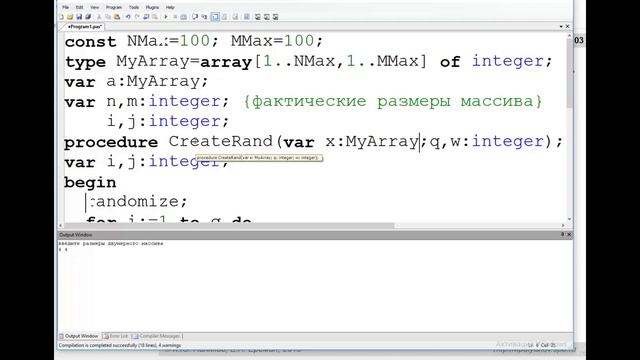Close the Program1.pas tab with the X
The width and height of the screenshot is (640, 360).
tap(567, 27)
